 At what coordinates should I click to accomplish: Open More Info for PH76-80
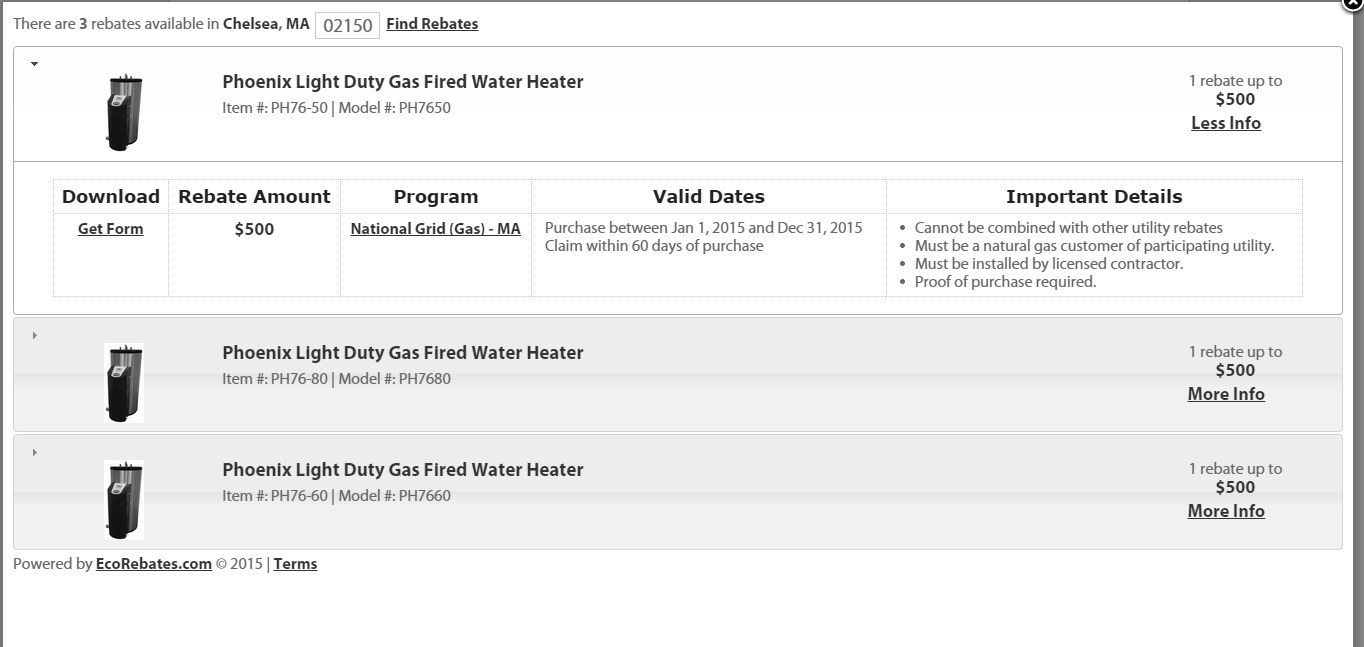tap(1226, 394)
